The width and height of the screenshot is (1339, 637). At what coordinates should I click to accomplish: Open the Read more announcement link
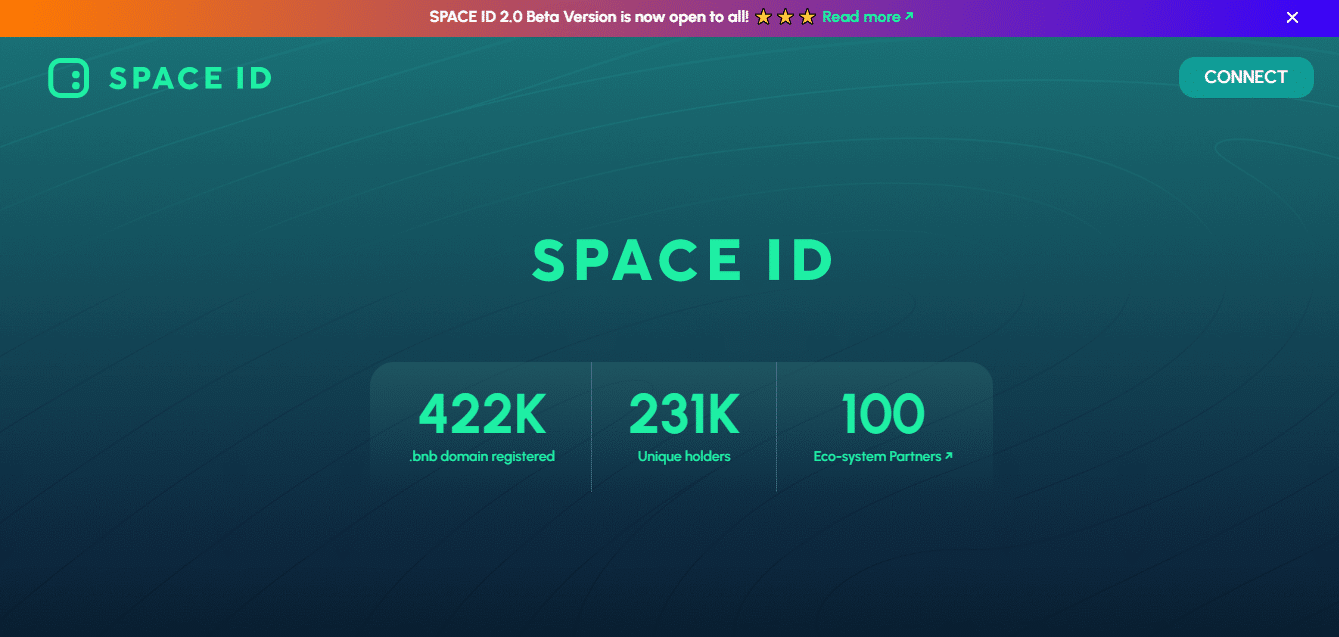[x=860, y=16]
